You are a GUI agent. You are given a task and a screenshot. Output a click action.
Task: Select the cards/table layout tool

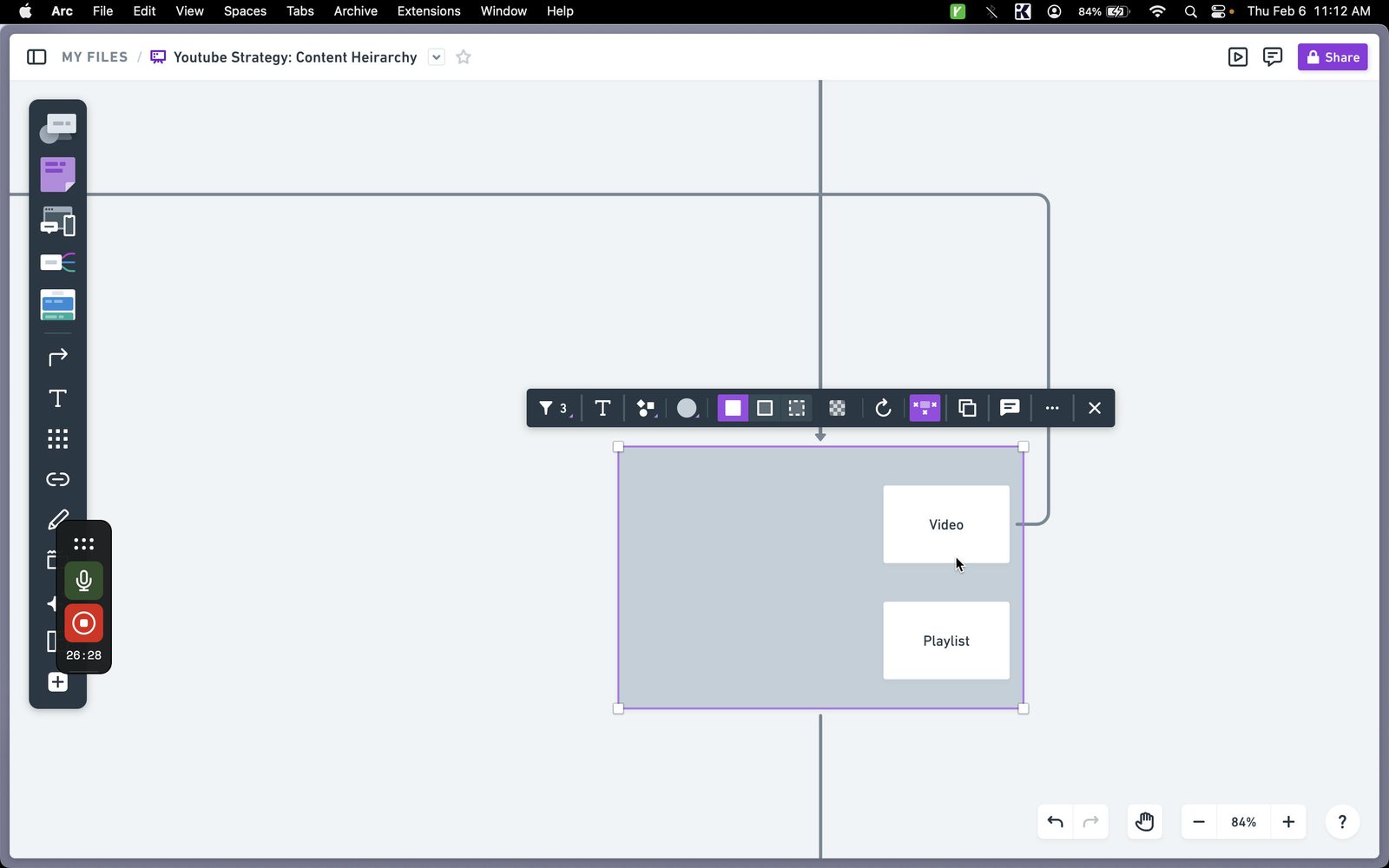pos(57,305)
